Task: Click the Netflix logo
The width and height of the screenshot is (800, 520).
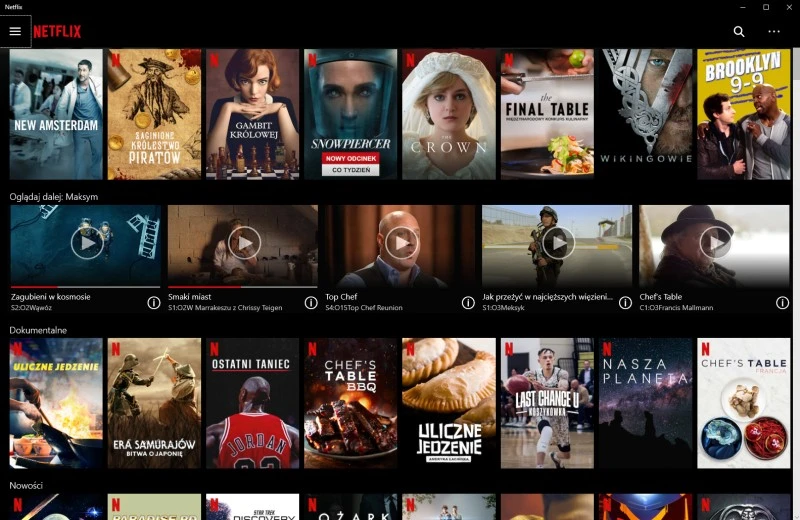Action: [x=57, y=32]
